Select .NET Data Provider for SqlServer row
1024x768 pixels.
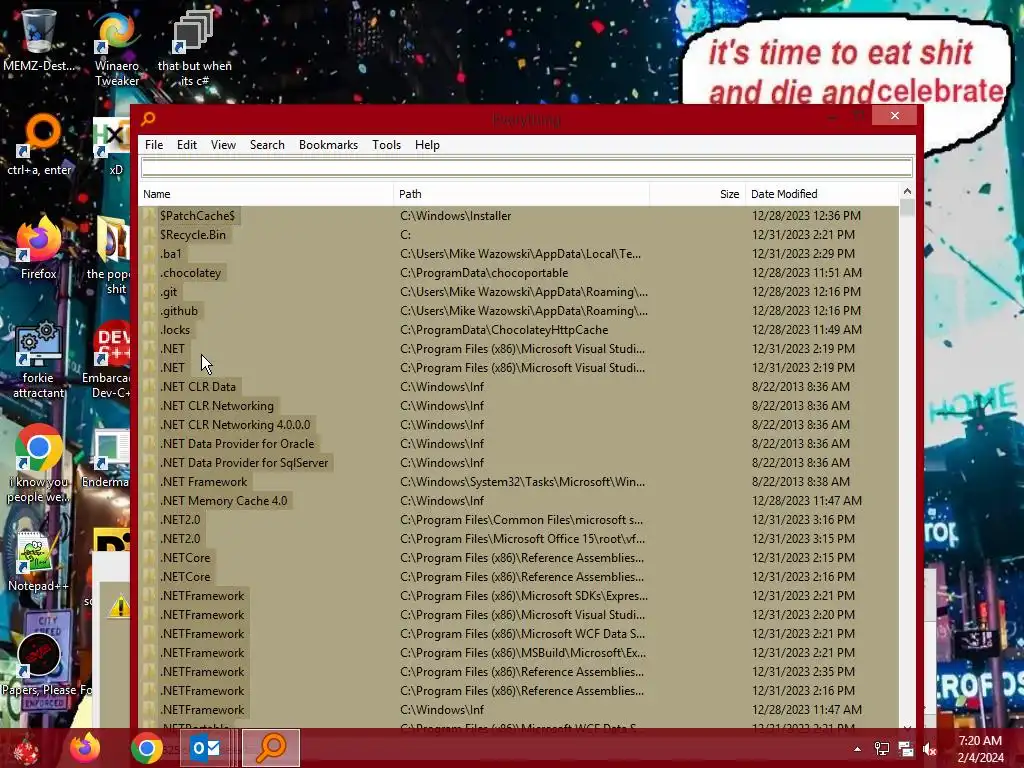click(519, 462)
